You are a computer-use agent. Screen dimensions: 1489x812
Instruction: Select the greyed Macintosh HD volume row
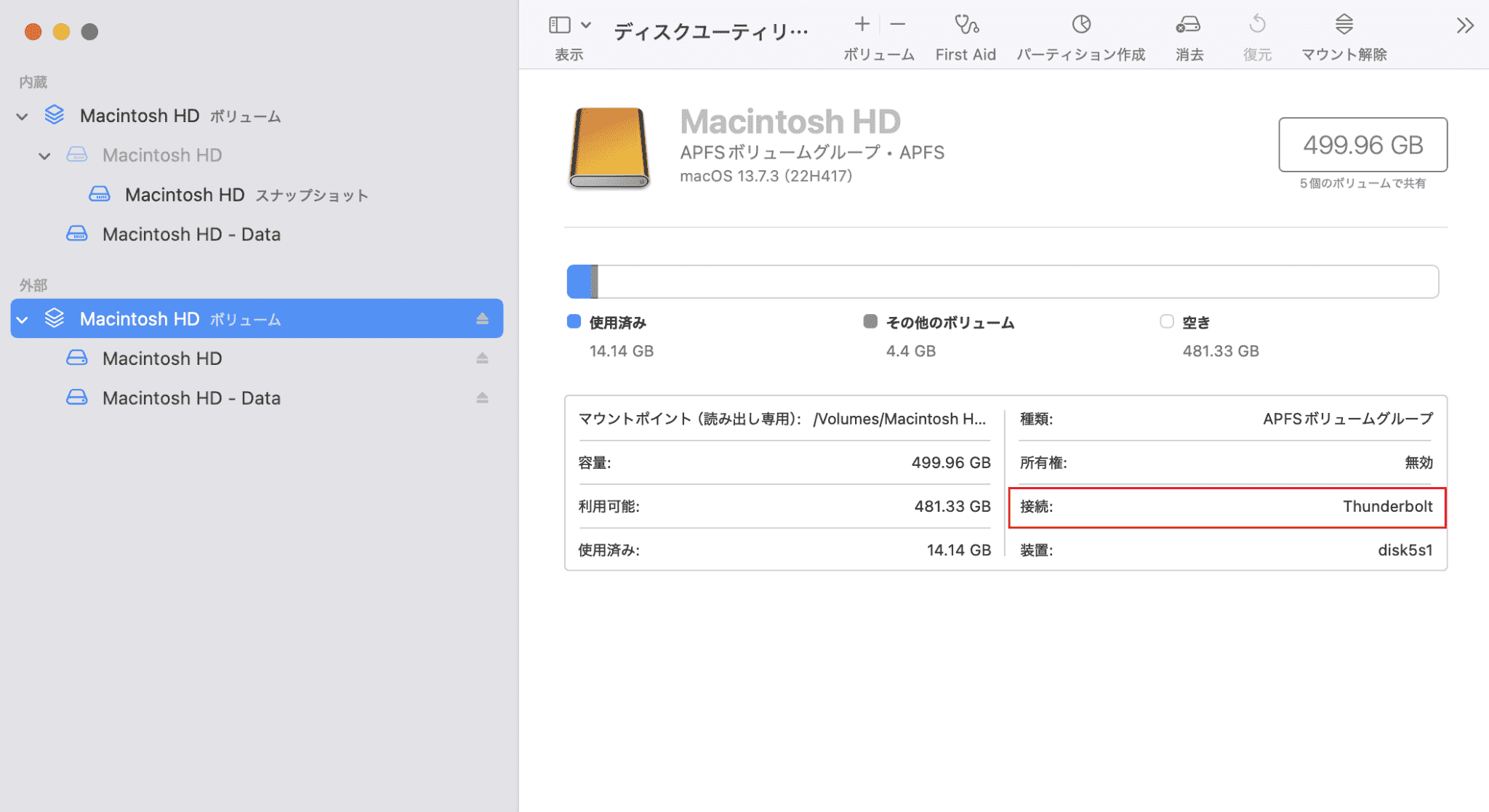(x=257, y=155)
